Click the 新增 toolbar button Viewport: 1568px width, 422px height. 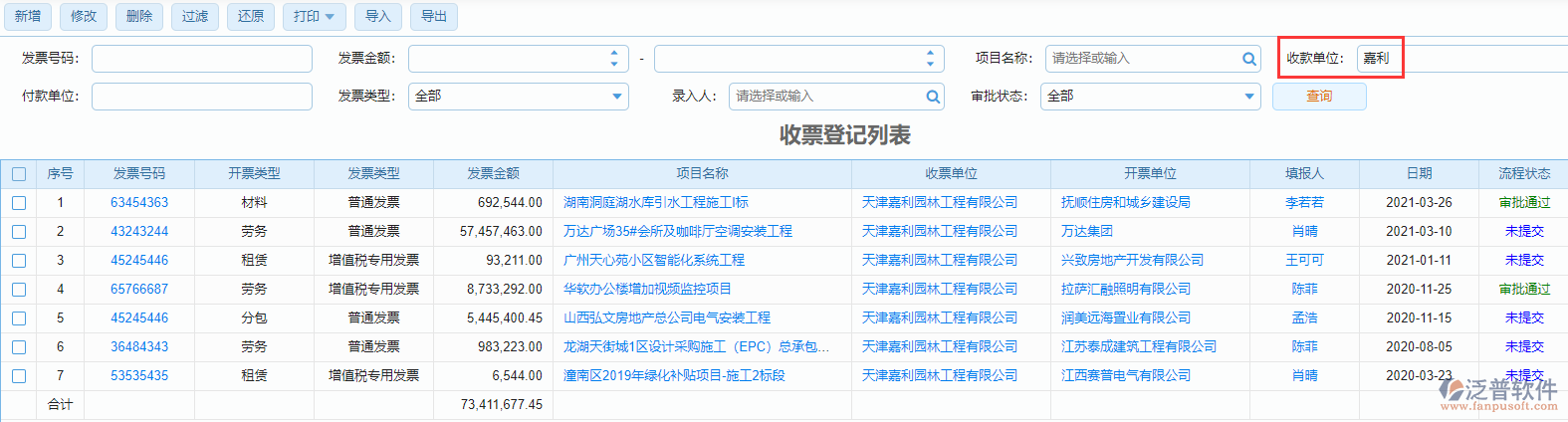pyautogui.click(x=28, y=17)
